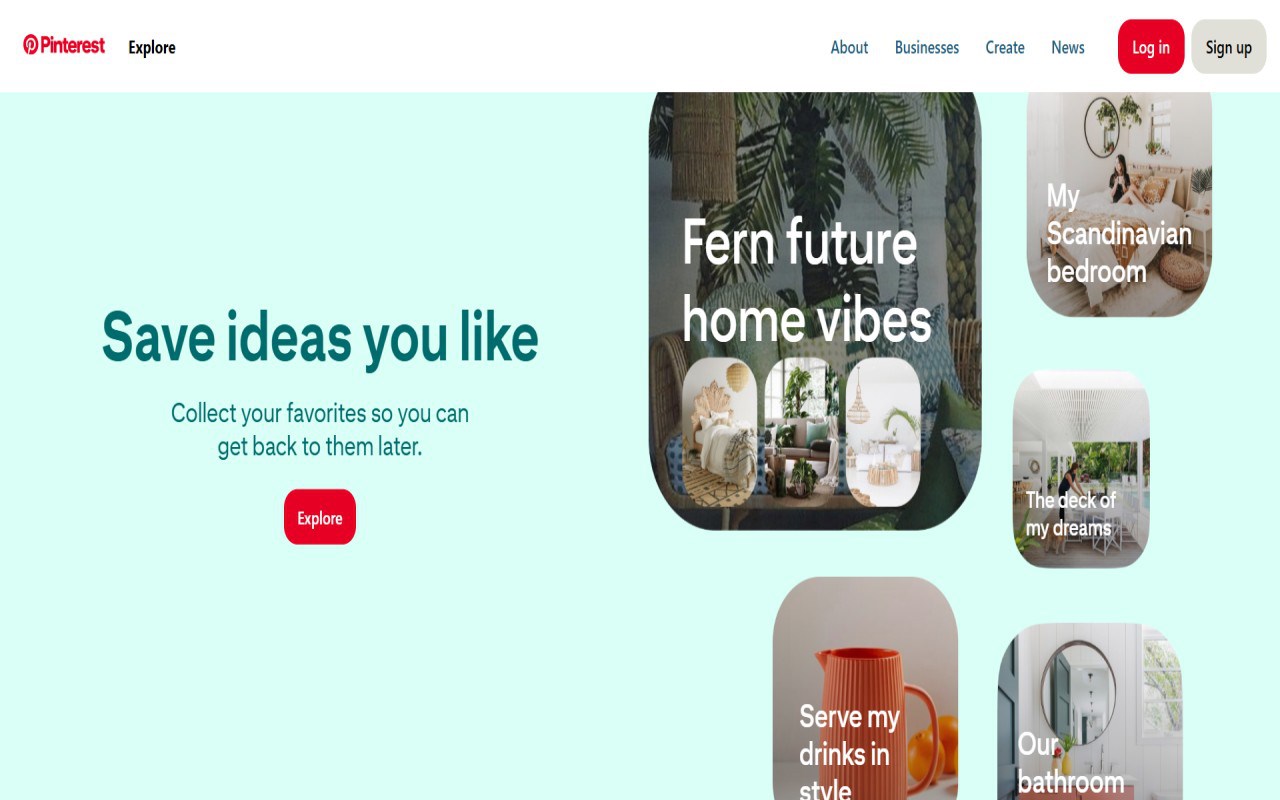1280x800 pixels.
Task: Open The deck of my dreams card
Action: (1081, 470)
